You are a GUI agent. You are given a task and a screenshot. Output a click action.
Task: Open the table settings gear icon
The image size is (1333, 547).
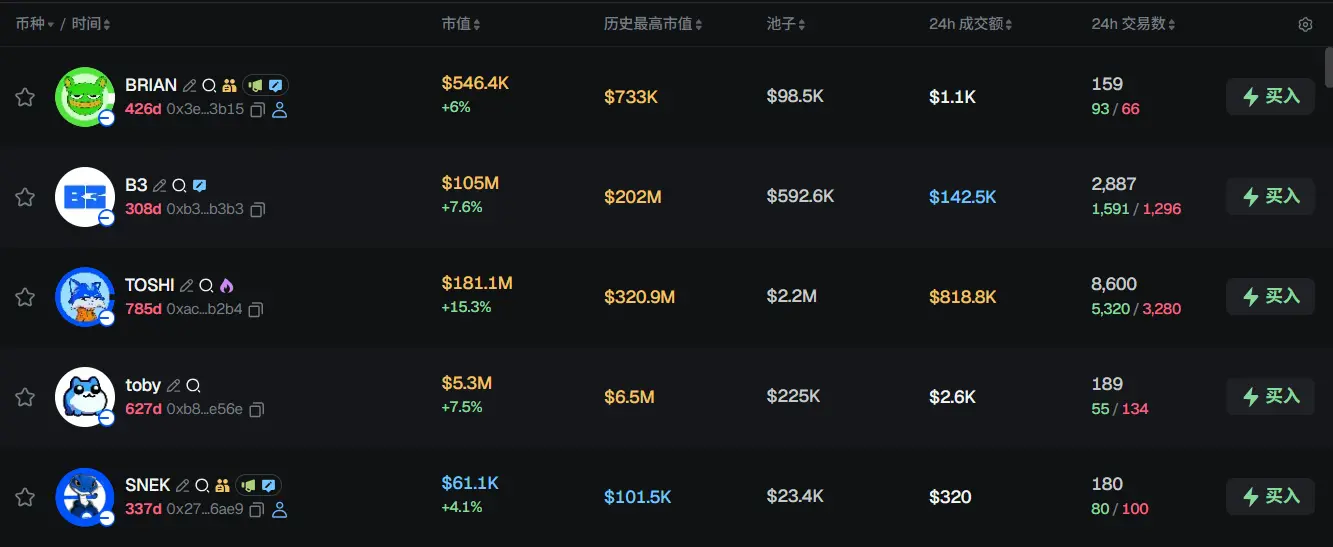pos(1305,24)
